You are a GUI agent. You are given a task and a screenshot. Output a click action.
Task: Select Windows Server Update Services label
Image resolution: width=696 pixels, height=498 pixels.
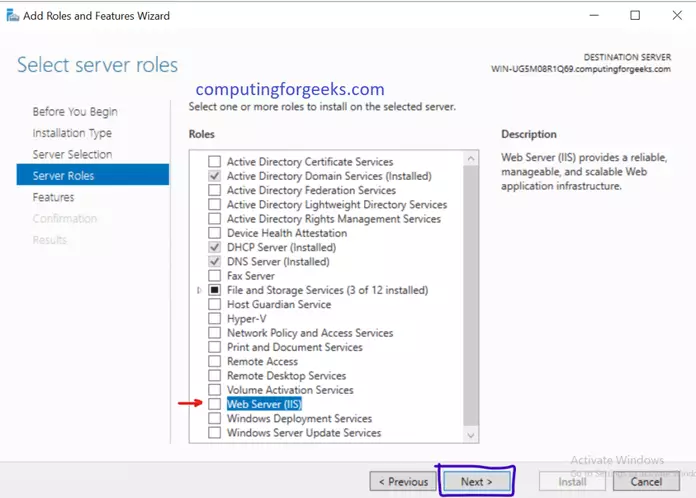click(x=304, y=433)
